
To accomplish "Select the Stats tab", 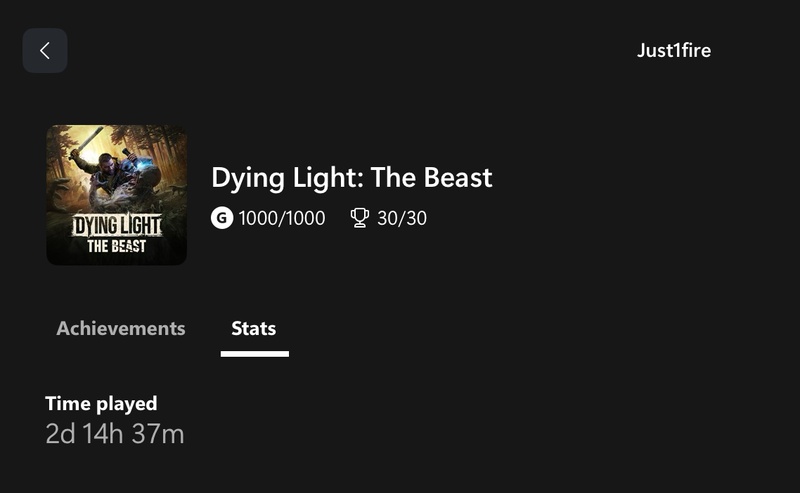I will pos(254,328).
